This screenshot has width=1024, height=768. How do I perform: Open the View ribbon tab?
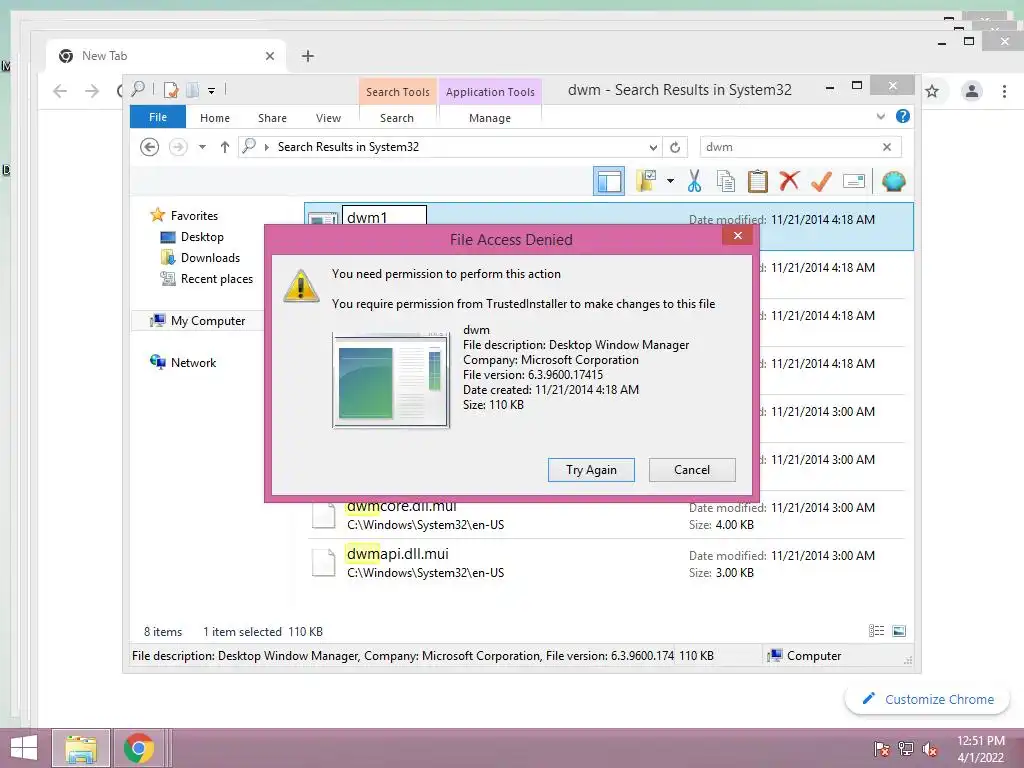328,118
